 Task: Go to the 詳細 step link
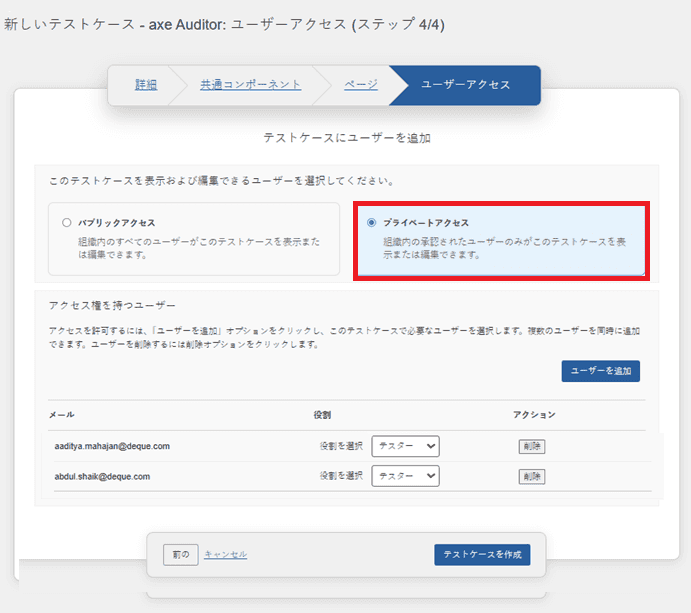coord(146,85)
